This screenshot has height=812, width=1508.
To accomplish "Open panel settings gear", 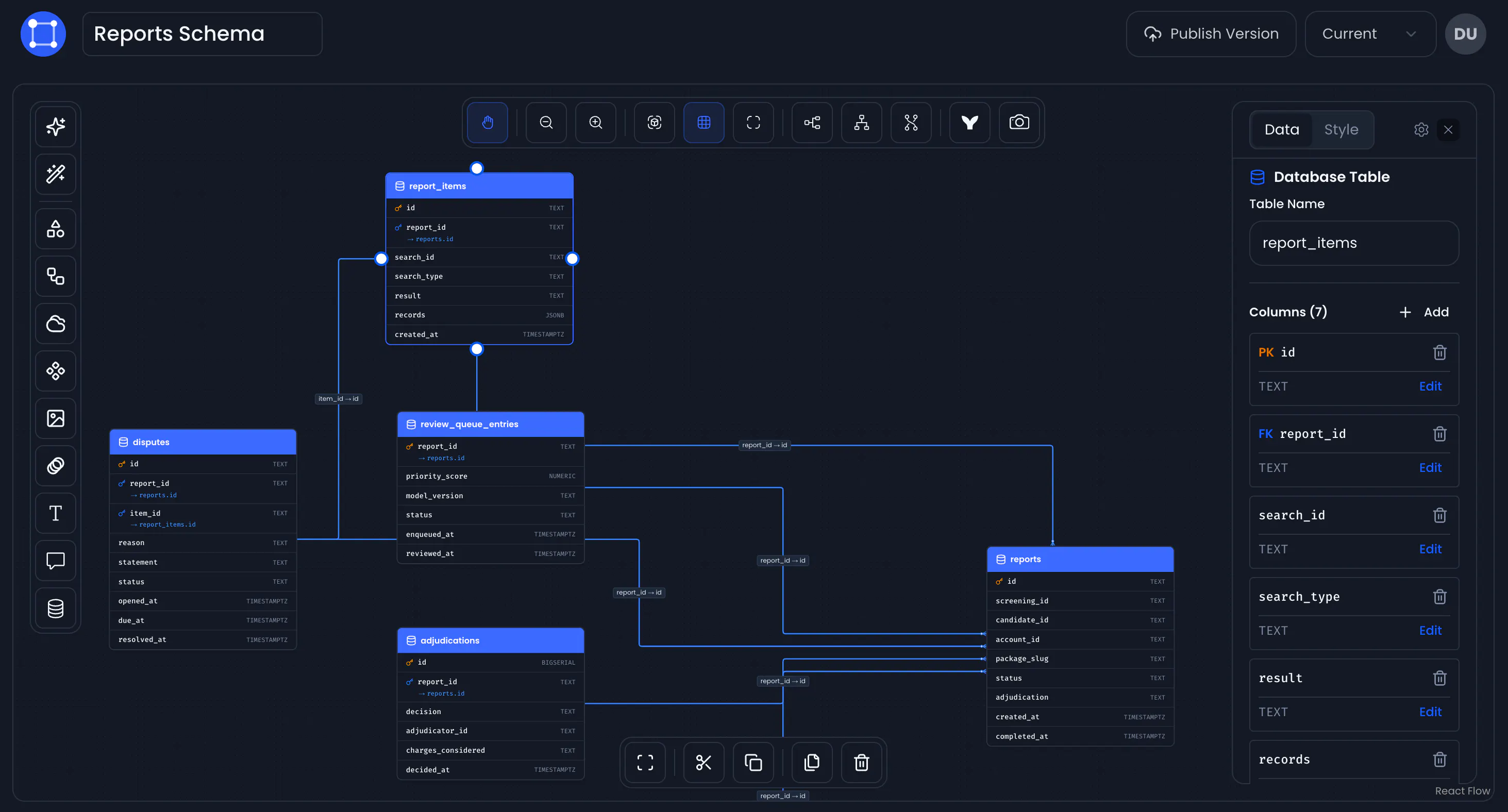I will point(1421,129).
